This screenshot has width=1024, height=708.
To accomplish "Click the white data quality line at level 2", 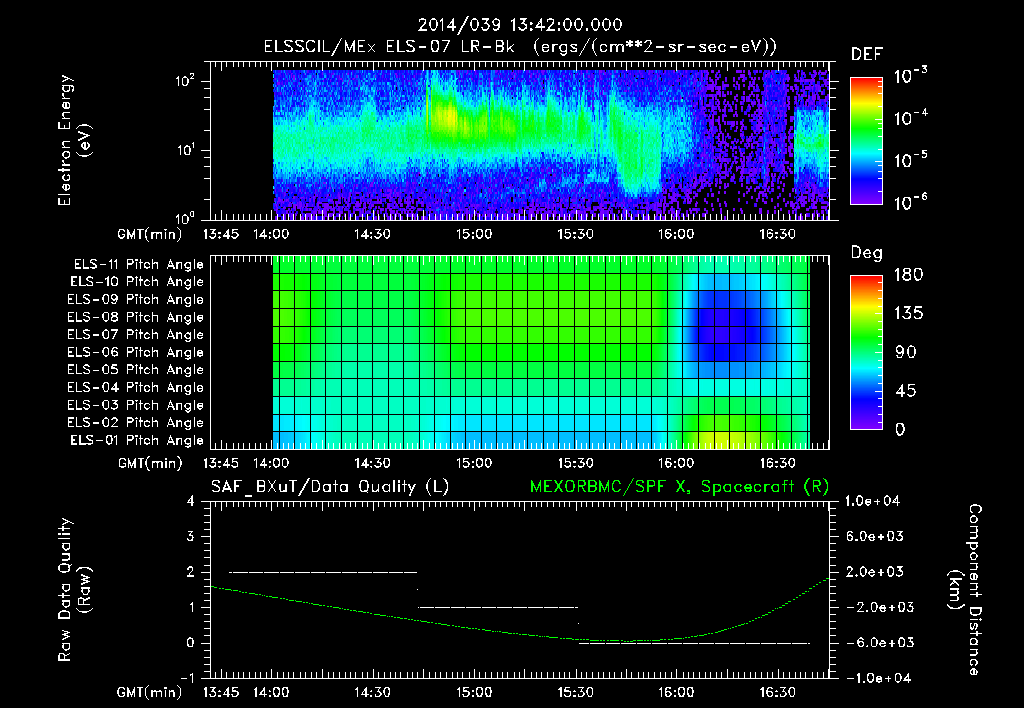I will coord(323,572).
